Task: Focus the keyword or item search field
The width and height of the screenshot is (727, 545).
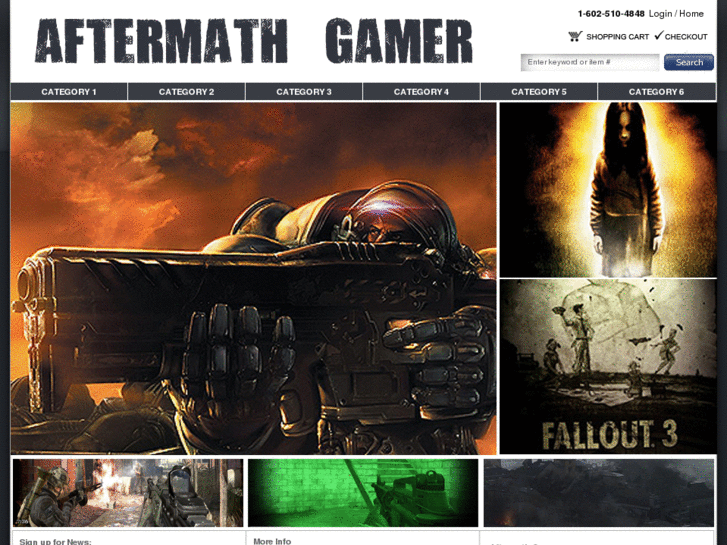Action: (590, 62)
